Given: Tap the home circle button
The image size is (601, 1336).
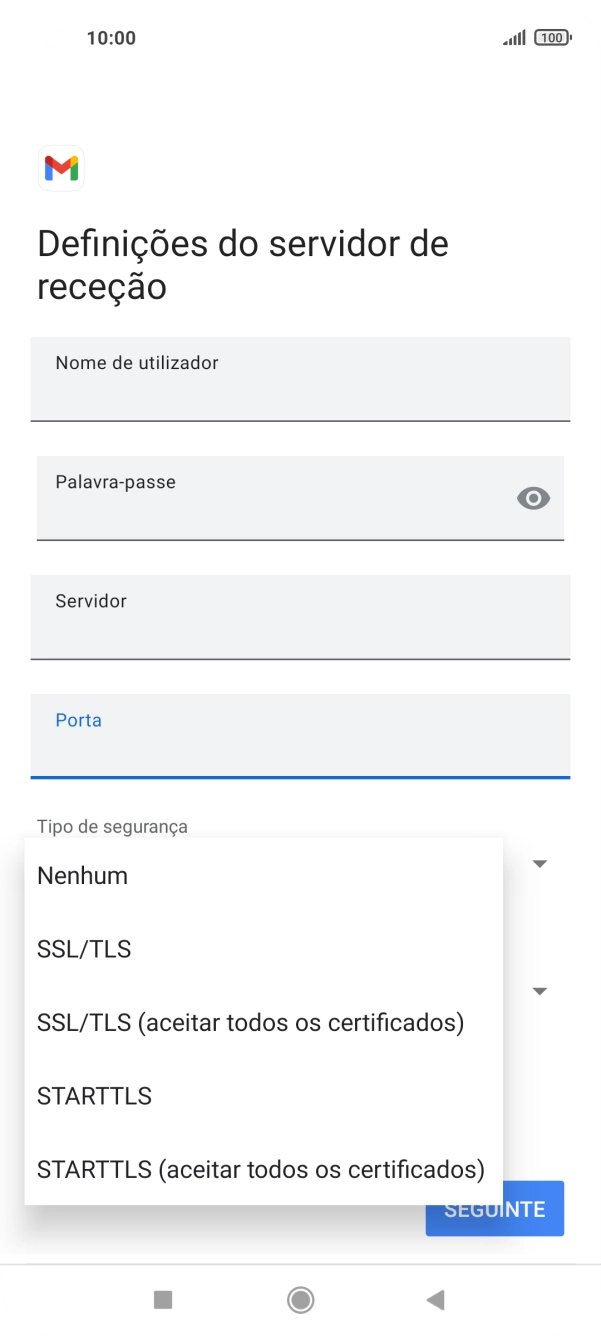Looking at the screenshot, I should point(300,1299).
